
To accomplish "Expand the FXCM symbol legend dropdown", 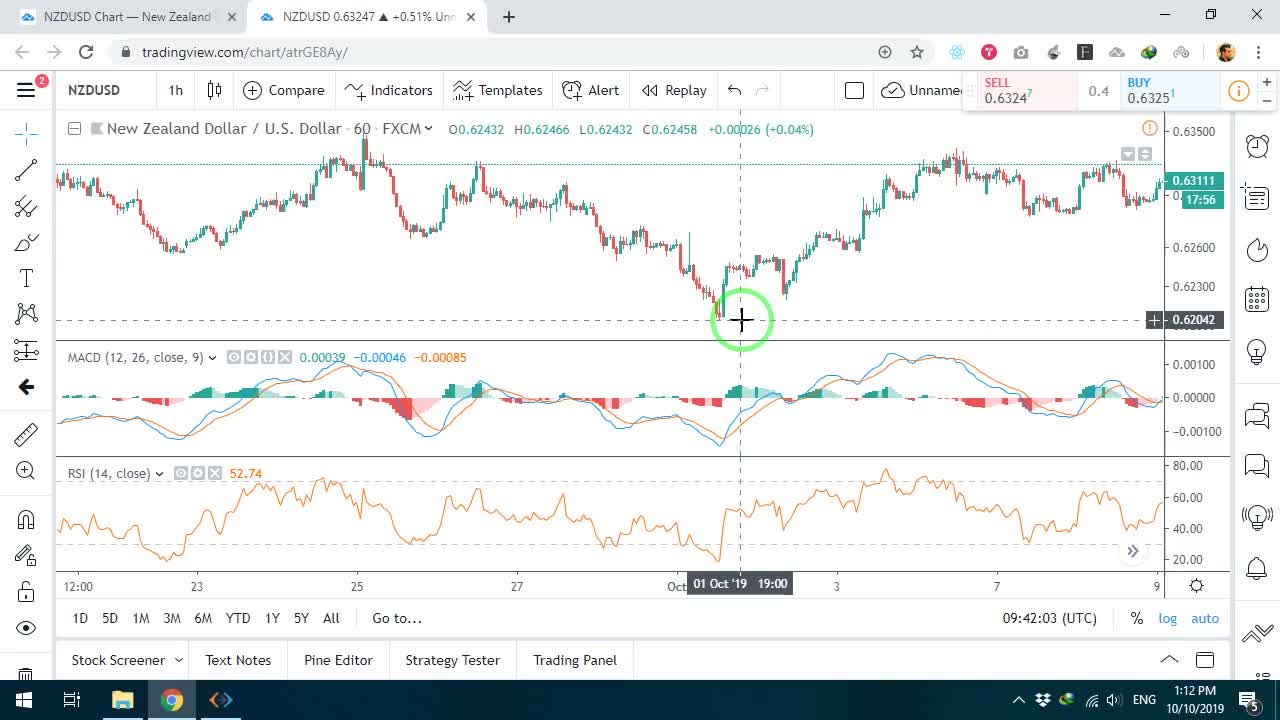I will click(x=428, y=128).
